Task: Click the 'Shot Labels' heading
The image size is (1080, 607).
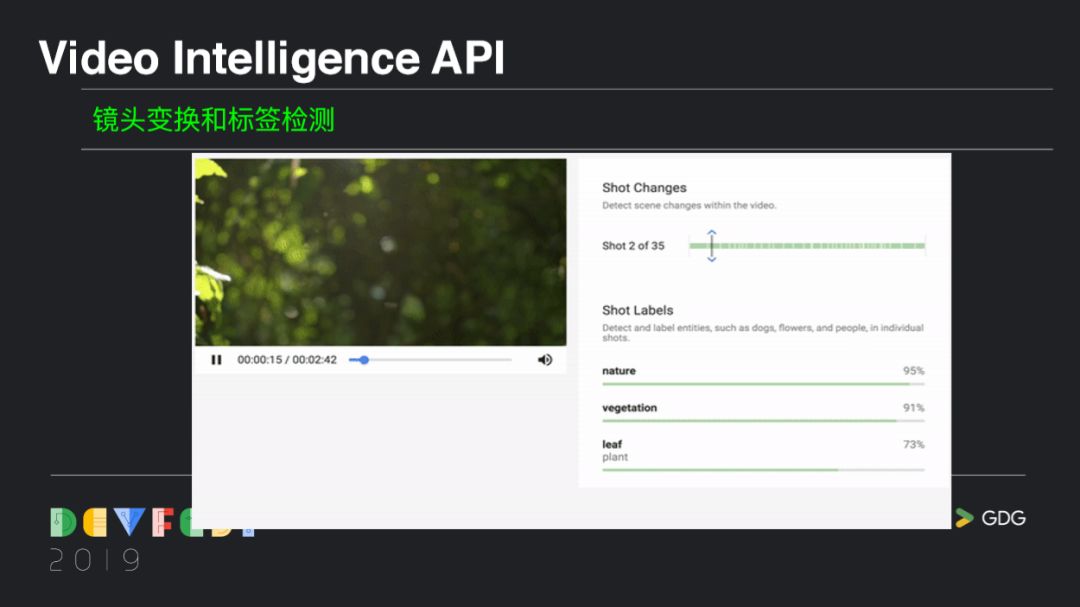Action: 638,311
